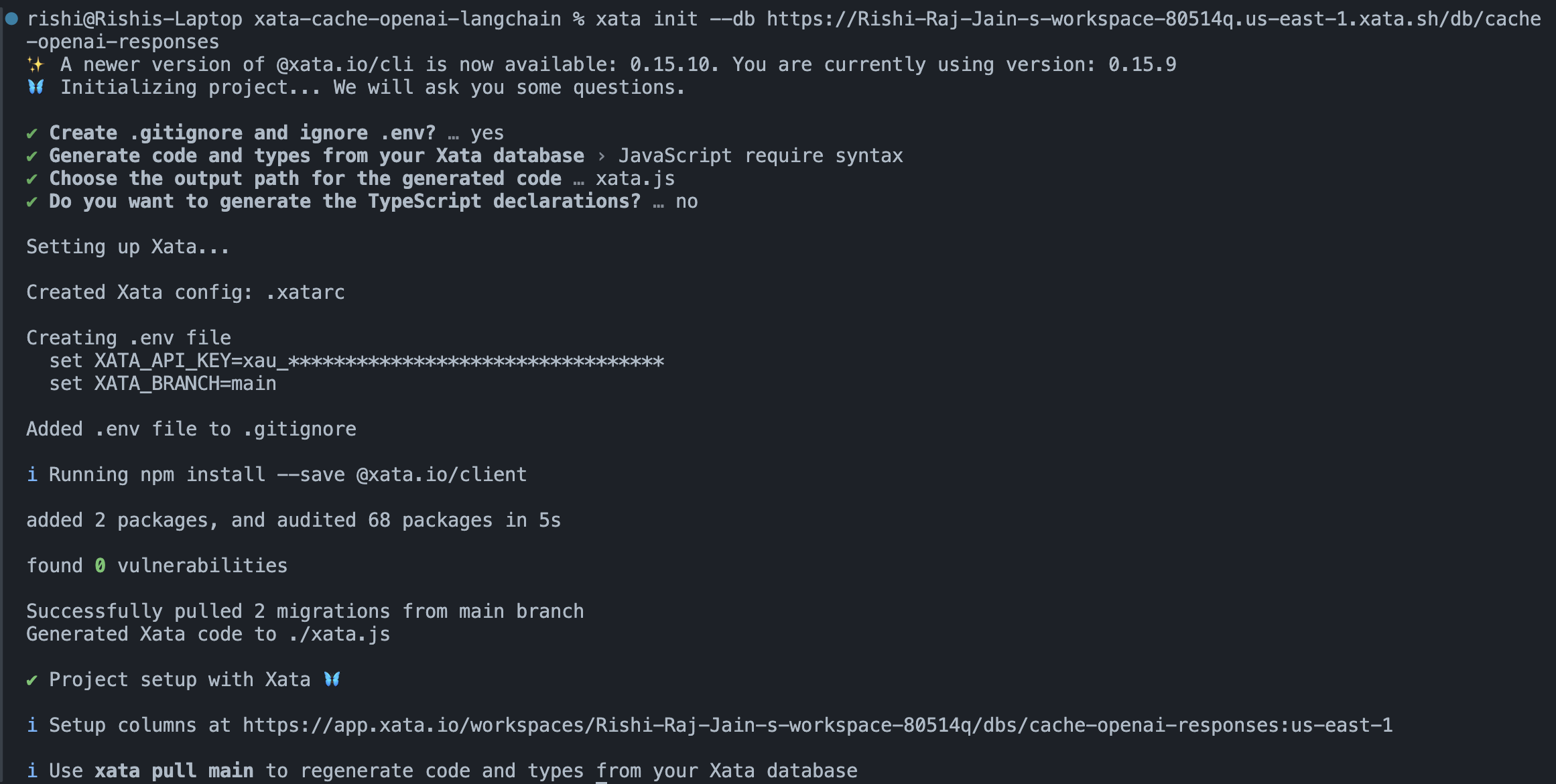Click the butterfly icon after Project setup with Xata
This screenshot has width=1556, height=784.
point(332,679)
